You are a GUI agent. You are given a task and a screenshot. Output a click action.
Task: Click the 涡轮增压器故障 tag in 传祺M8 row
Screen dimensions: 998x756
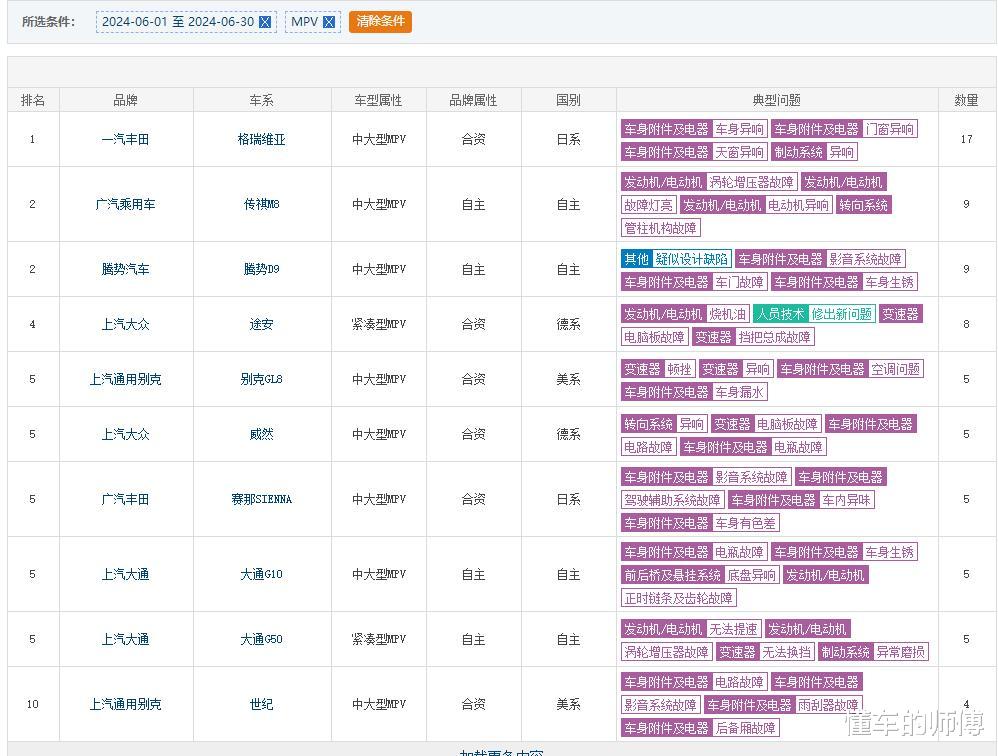751,182
